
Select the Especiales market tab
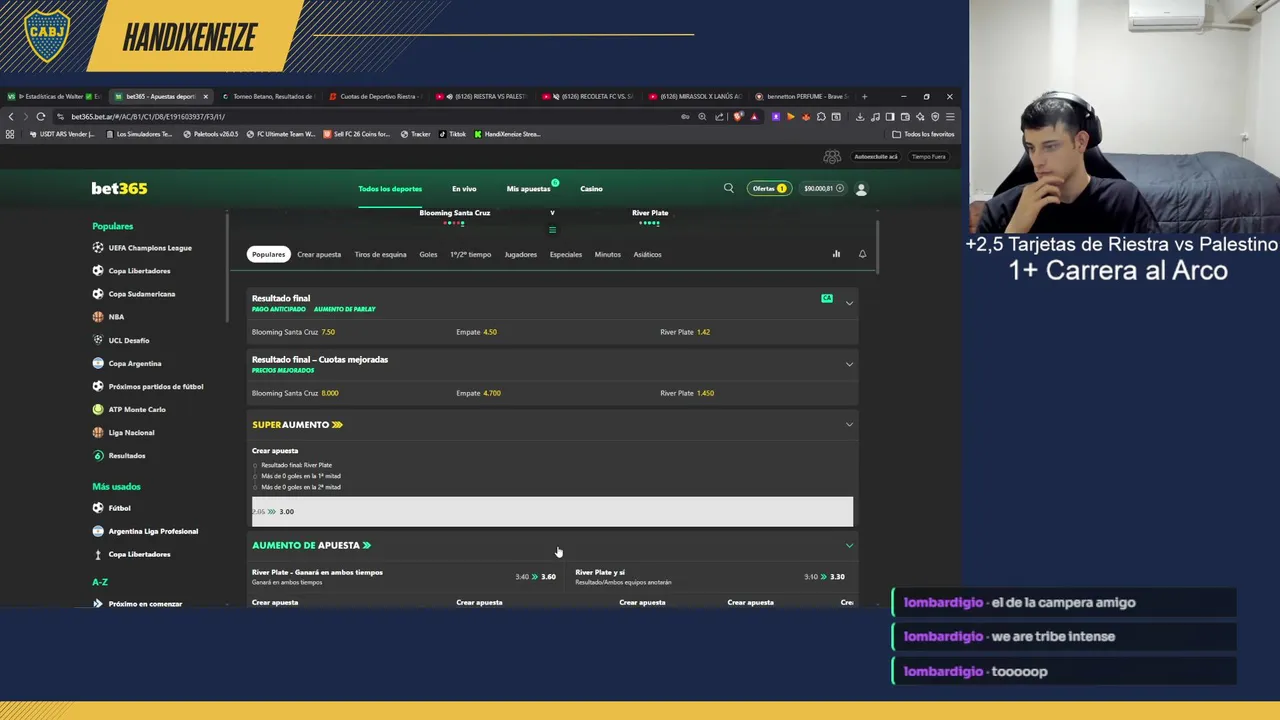click(x=565, y=254)
